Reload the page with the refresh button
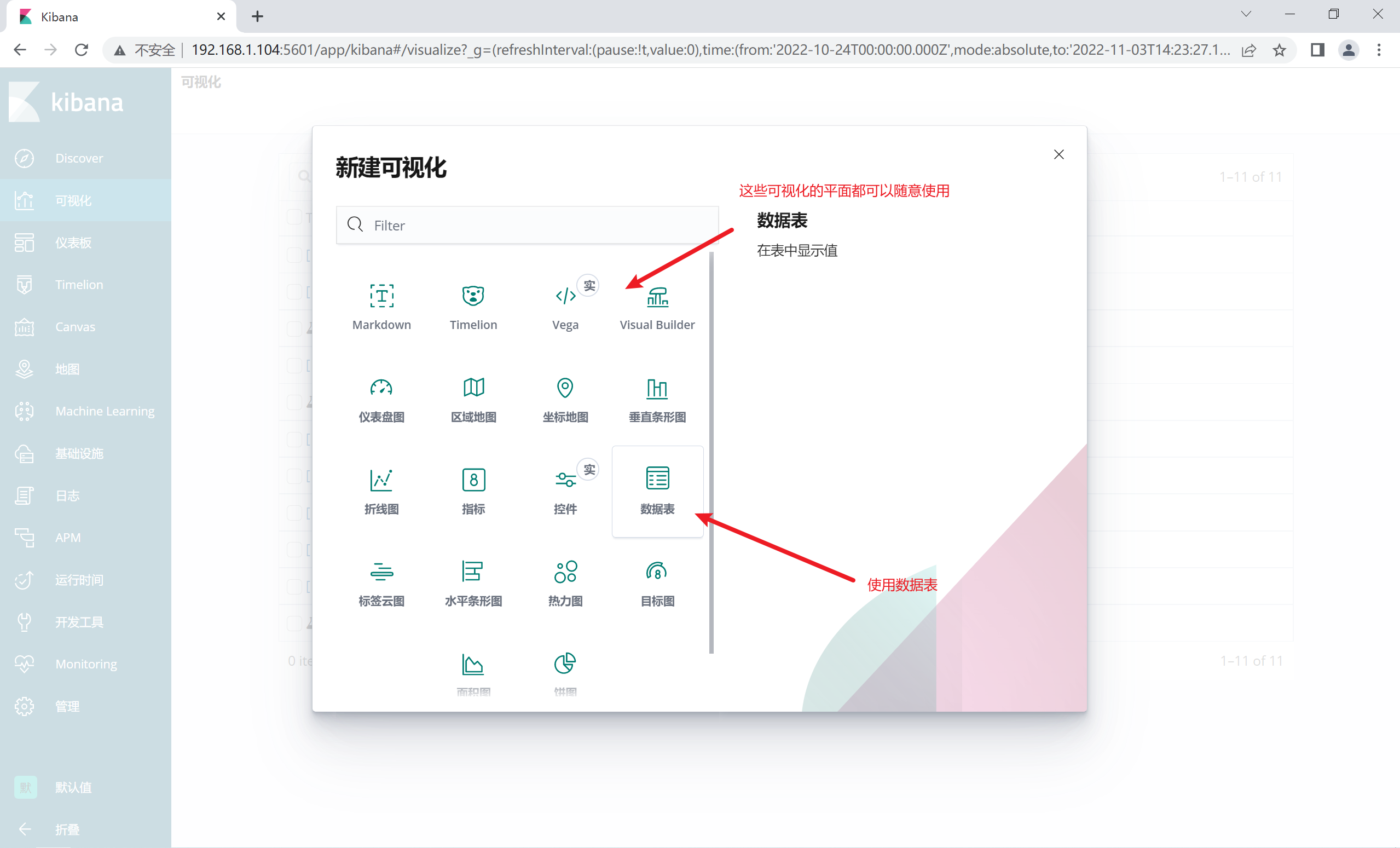Screen dimensions: 1400x848 click(x=82, y=50)
